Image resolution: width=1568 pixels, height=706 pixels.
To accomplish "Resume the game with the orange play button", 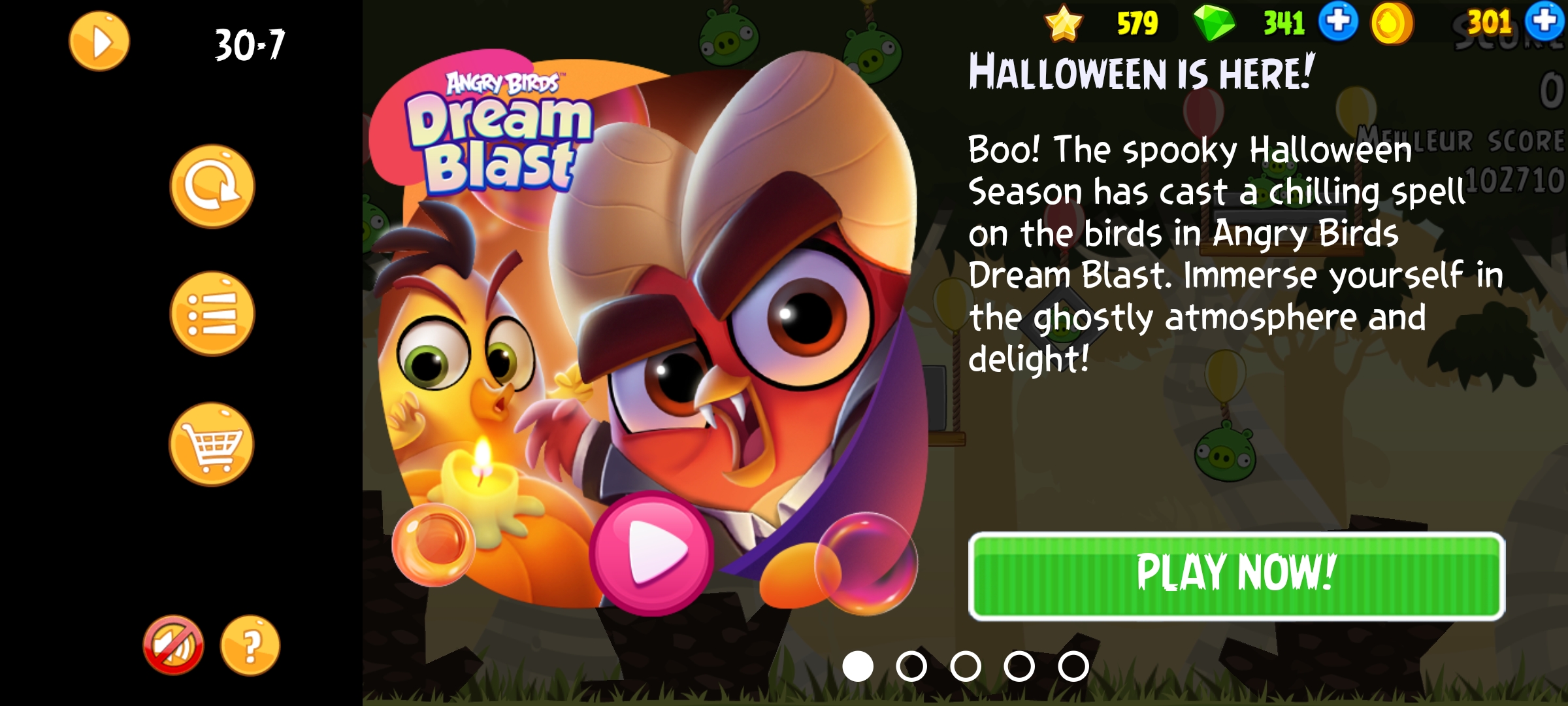I will coord(99,41).
